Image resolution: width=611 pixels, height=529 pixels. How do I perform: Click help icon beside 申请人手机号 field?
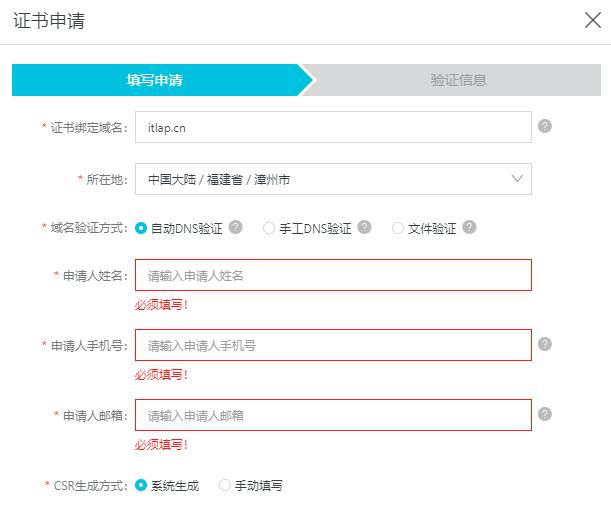click(545, 344)
